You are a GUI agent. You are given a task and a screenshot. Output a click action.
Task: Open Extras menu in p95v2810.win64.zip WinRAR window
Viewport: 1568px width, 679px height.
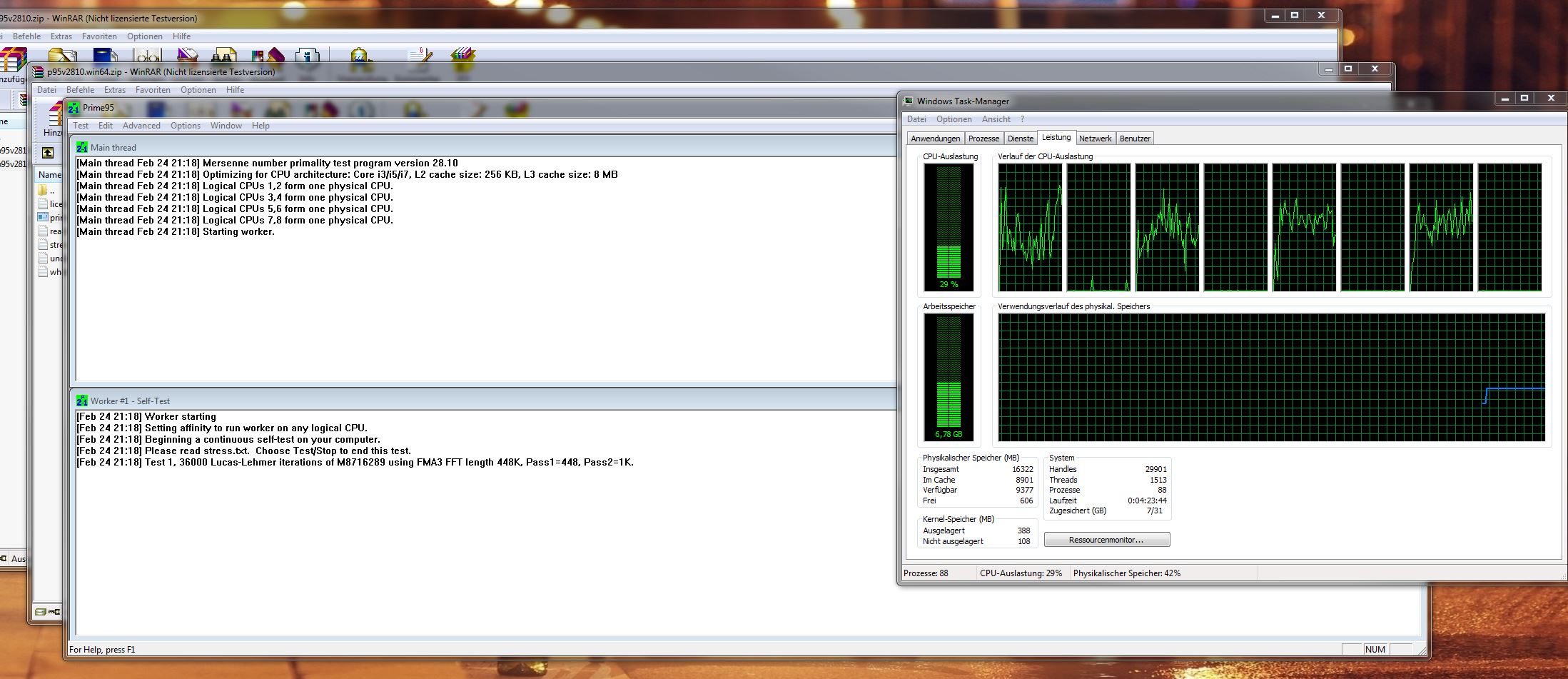click(x=115, y=90)
